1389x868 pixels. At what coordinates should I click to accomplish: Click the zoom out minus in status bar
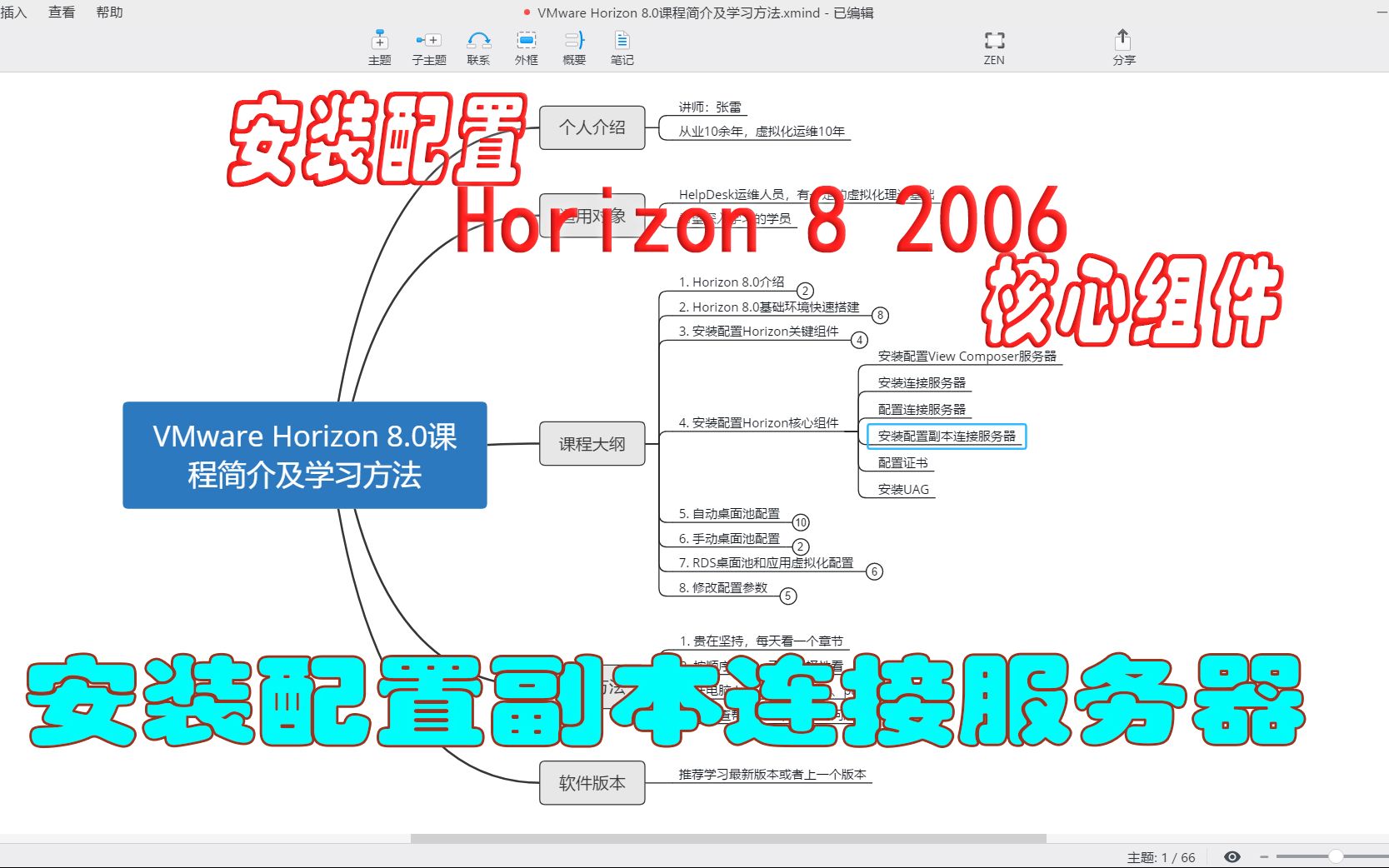coord(1263,856)
